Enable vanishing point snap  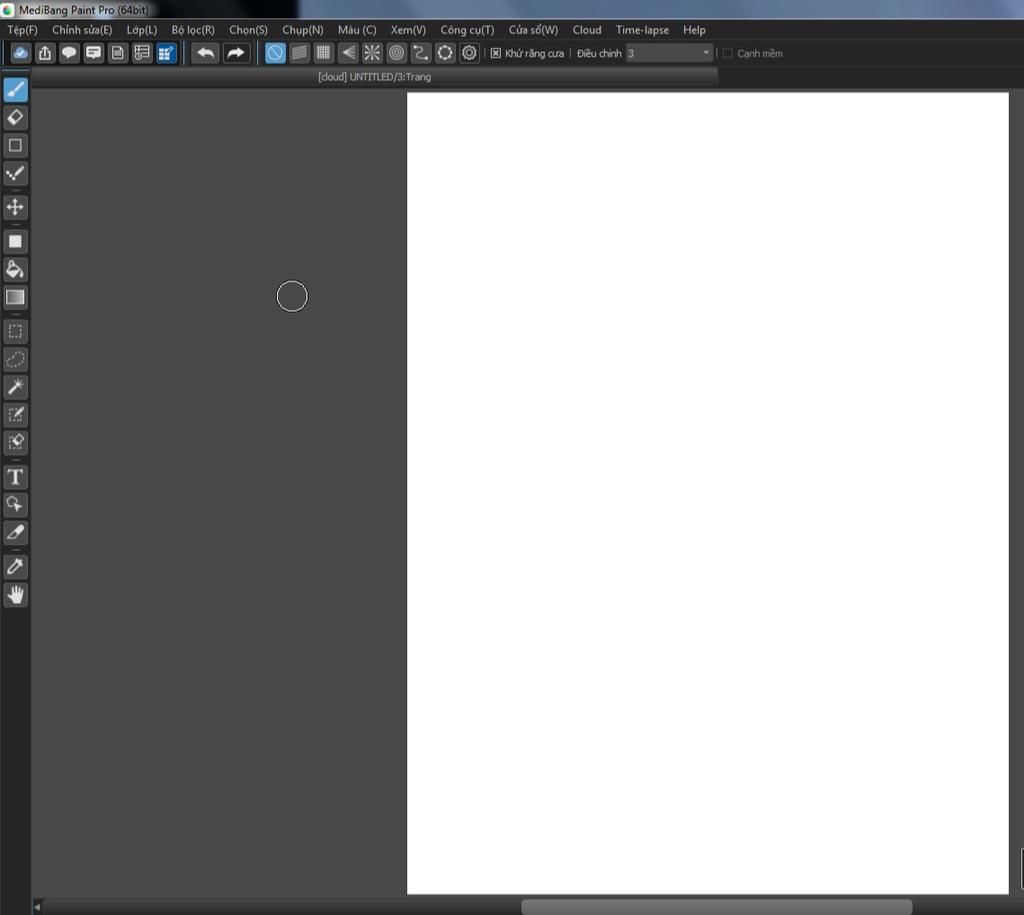(x=348, y=53)
